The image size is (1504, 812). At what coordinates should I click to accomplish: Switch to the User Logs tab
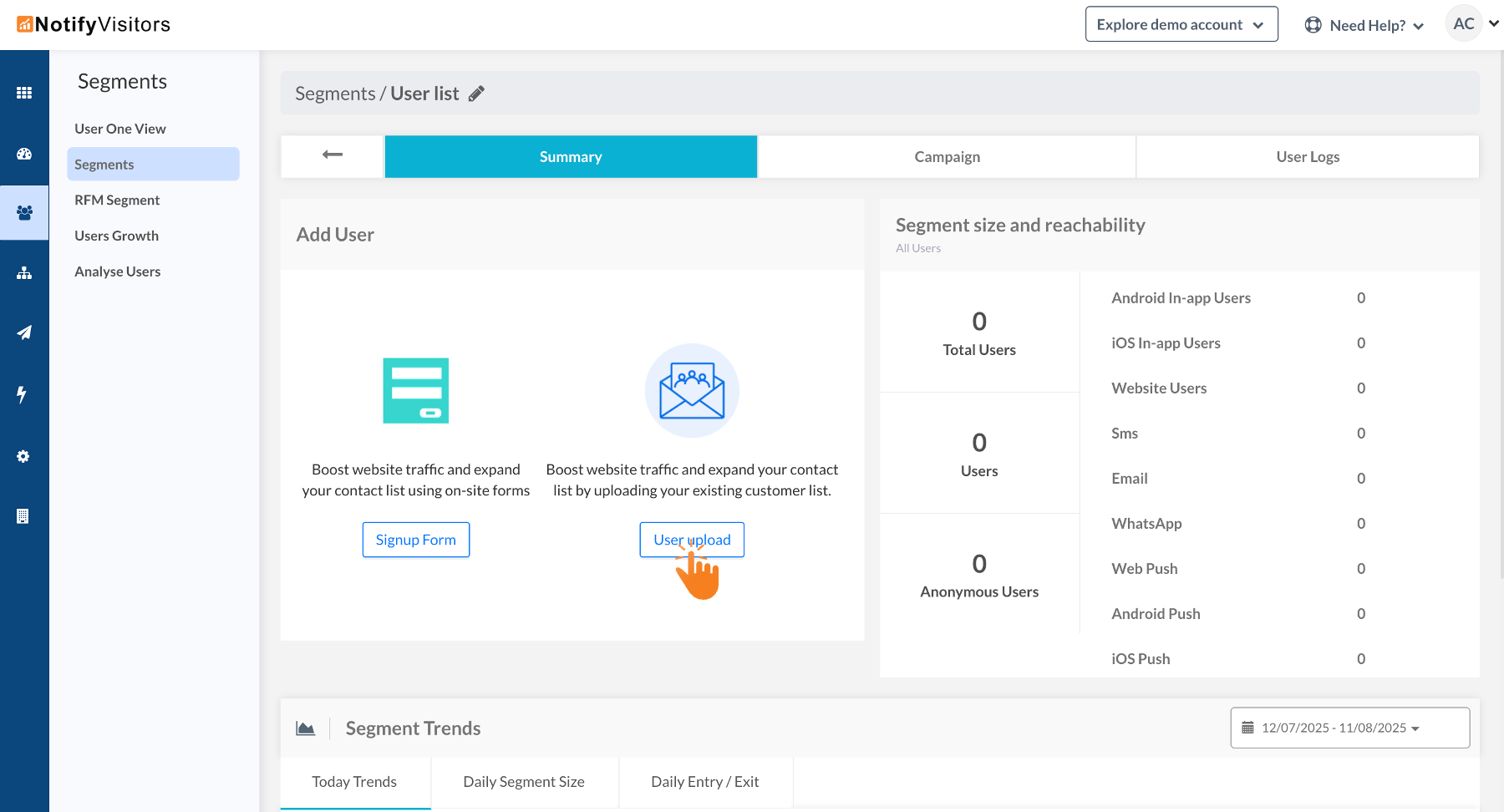pos(1308,157)
